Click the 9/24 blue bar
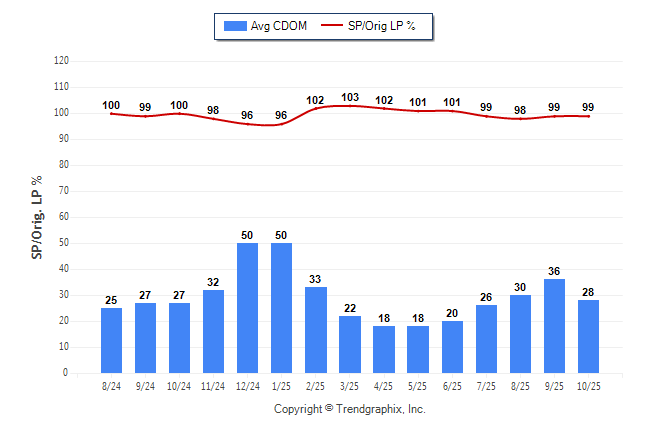Image resolution: width=646 pixels, height=434 pixels. 146,338
